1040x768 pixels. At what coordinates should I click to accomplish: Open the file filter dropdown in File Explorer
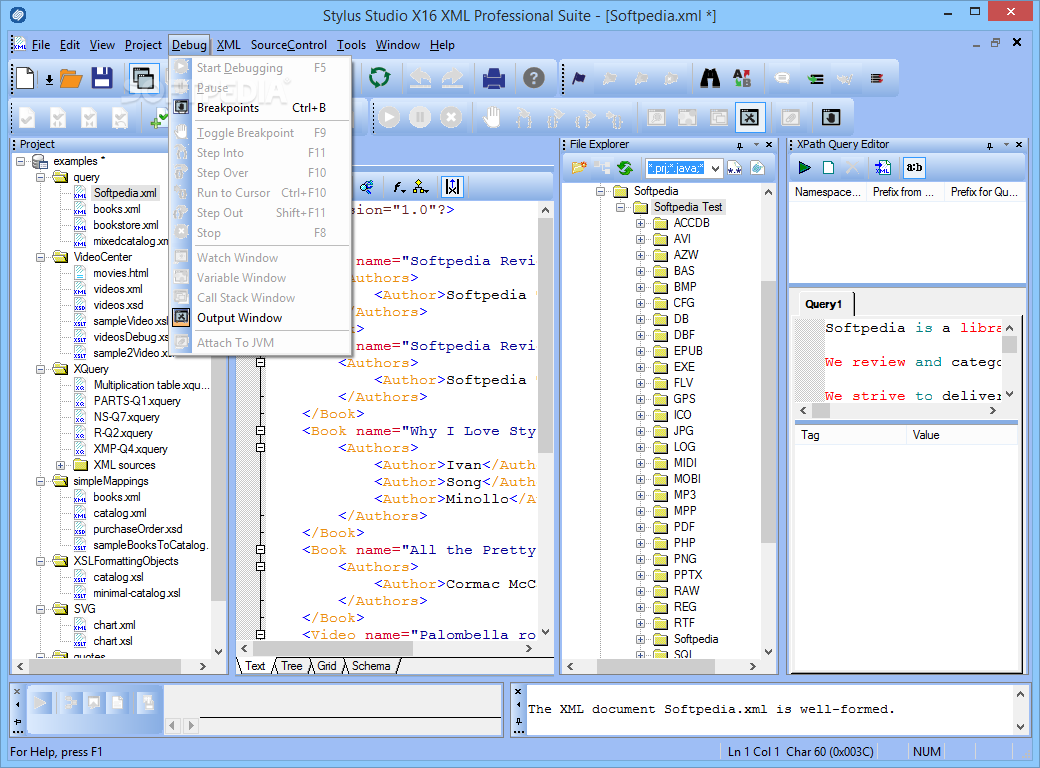pyautogui.click(x=715, y=168)
